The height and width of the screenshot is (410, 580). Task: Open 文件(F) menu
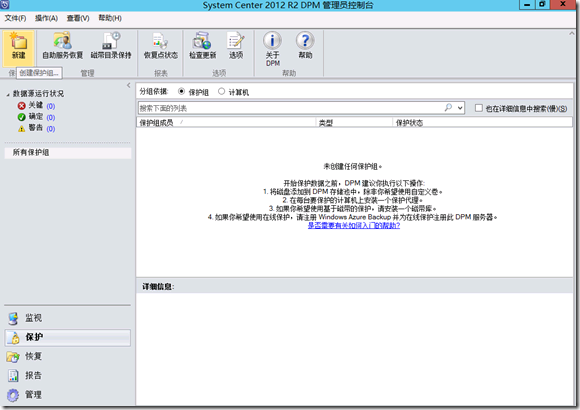15,18
